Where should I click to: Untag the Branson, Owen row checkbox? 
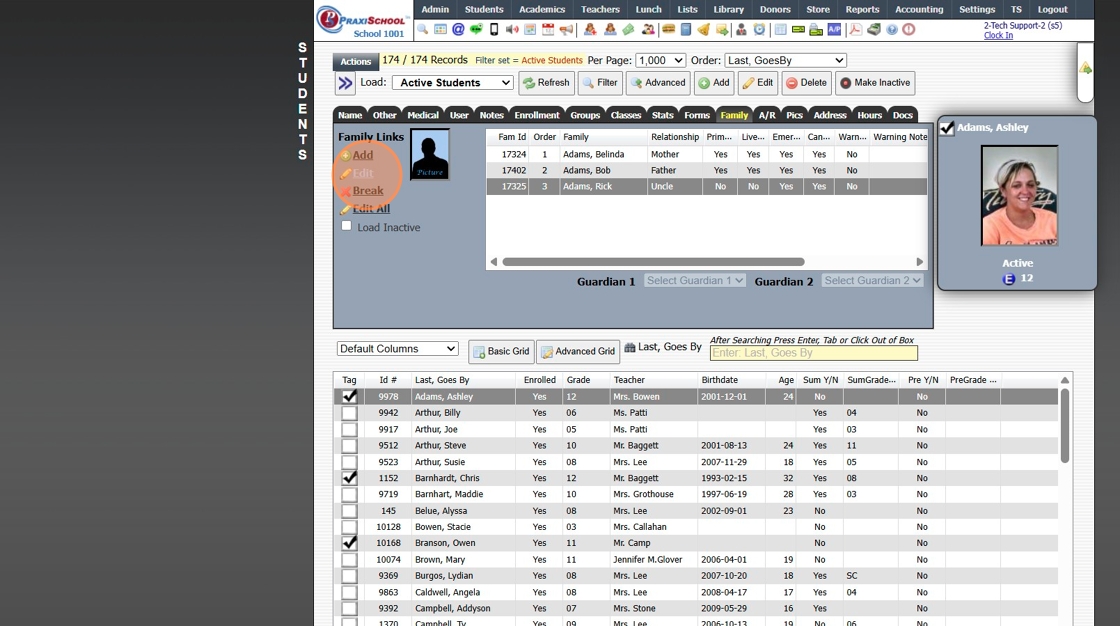pyautogui.click(x=349, y=543)
